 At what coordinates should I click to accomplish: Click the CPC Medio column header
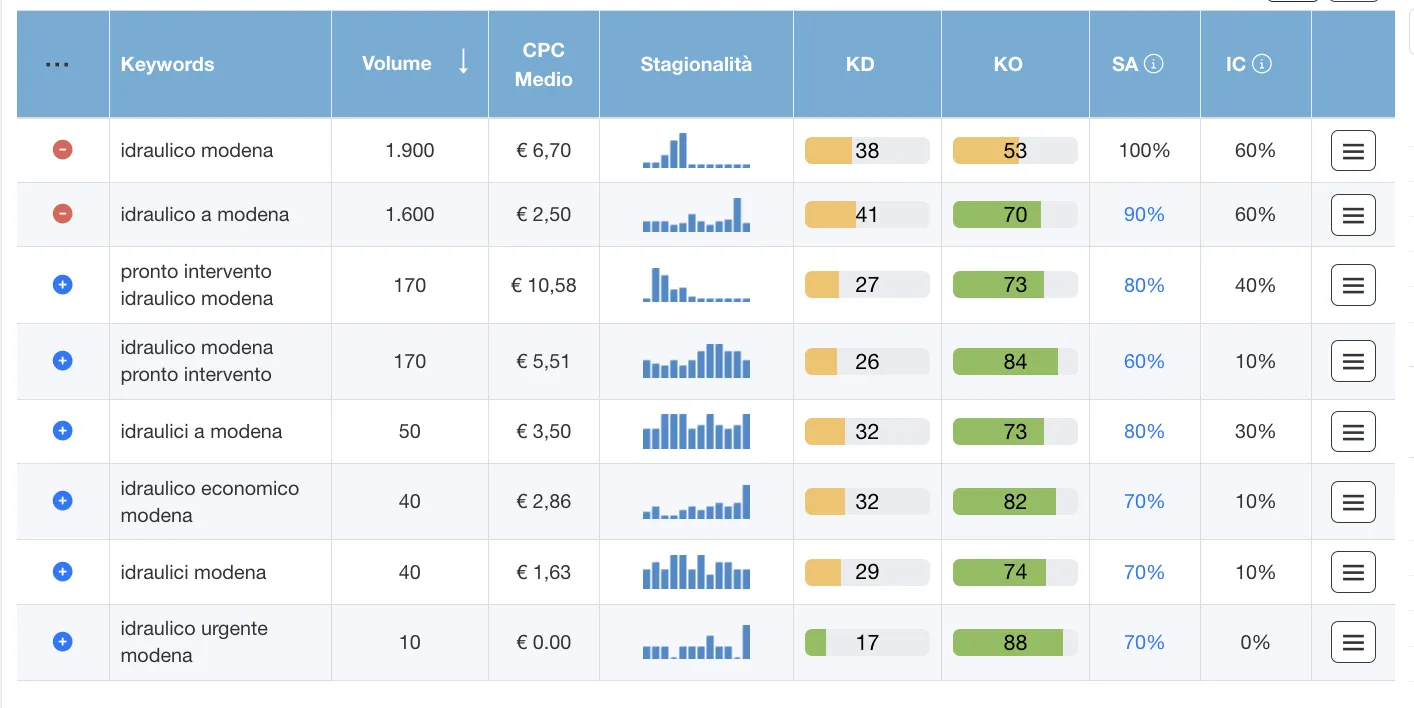543,64
